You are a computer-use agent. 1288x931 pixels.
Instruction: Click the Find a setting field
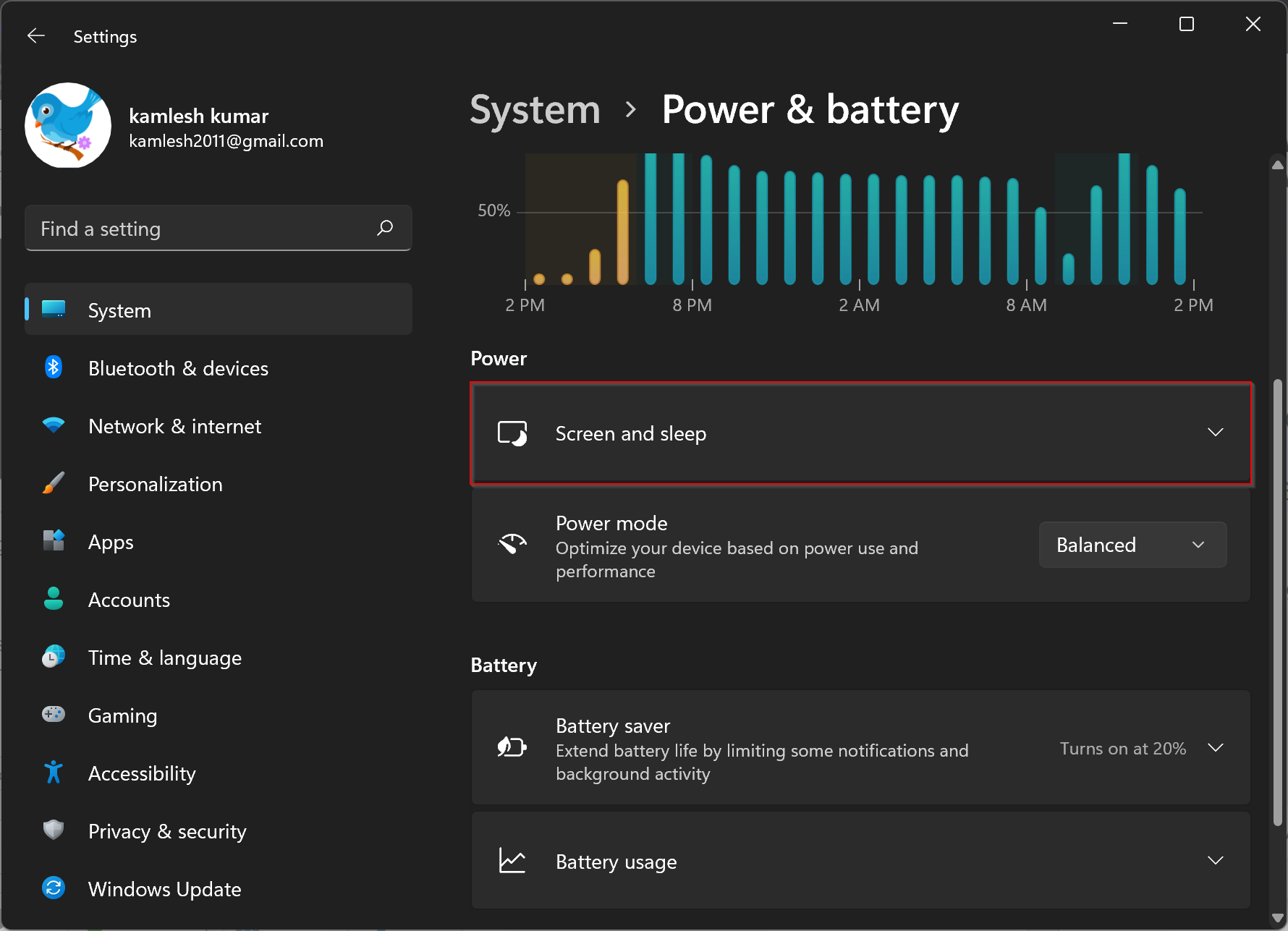[x=219, y=229]
